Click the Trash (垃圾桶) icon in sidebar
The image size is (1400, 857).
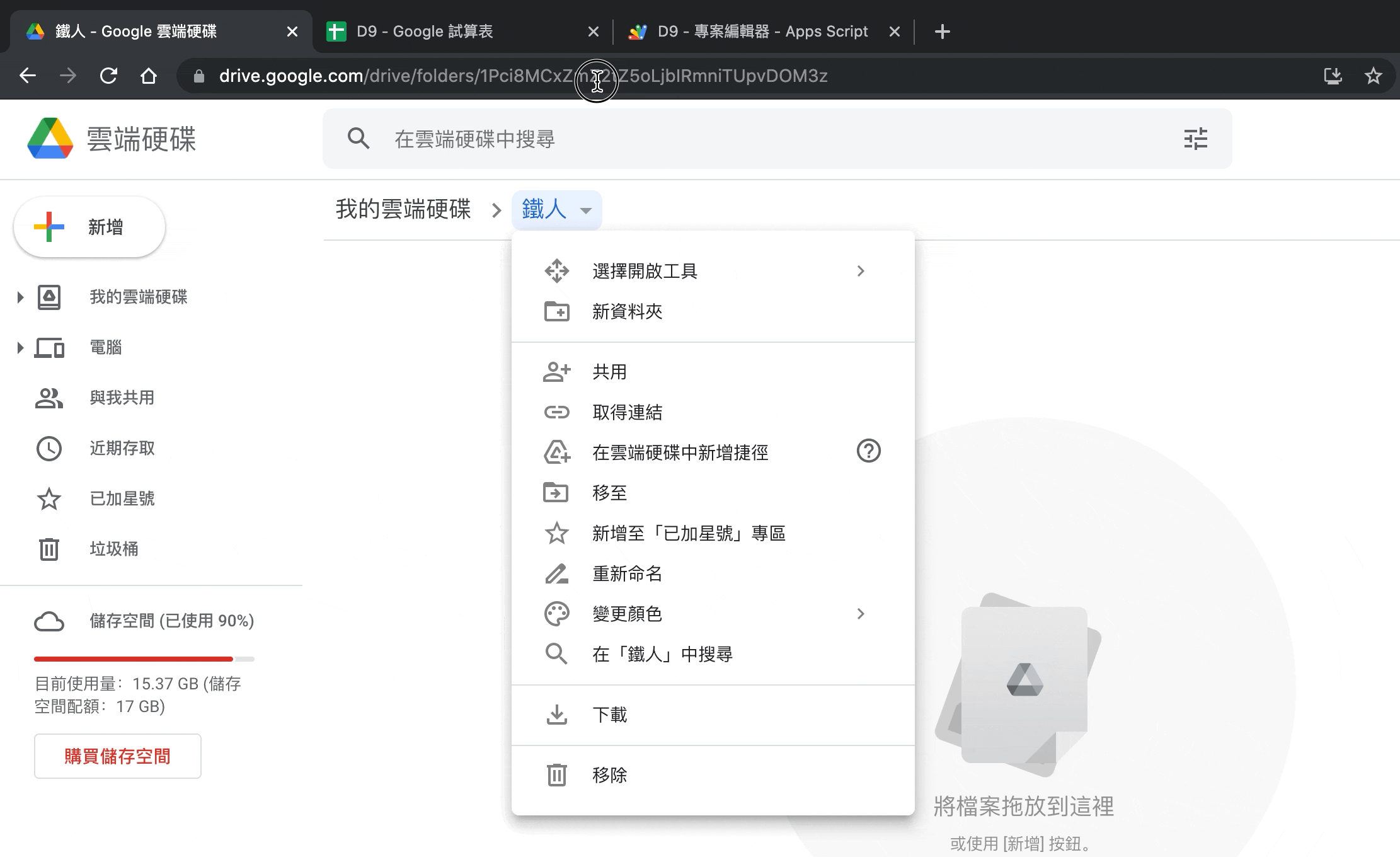click(x=49, y=549)
